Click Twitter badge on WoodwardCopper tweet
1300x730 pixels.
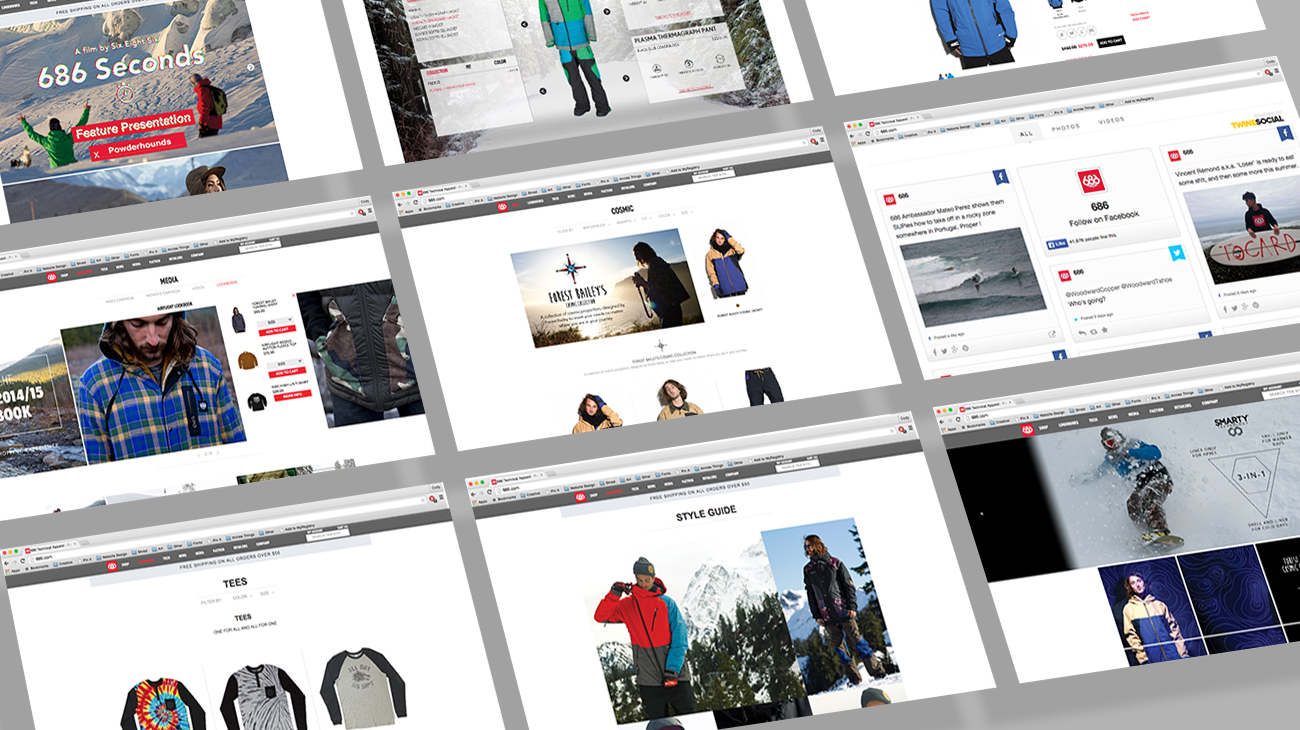[x=1176, y=253]
